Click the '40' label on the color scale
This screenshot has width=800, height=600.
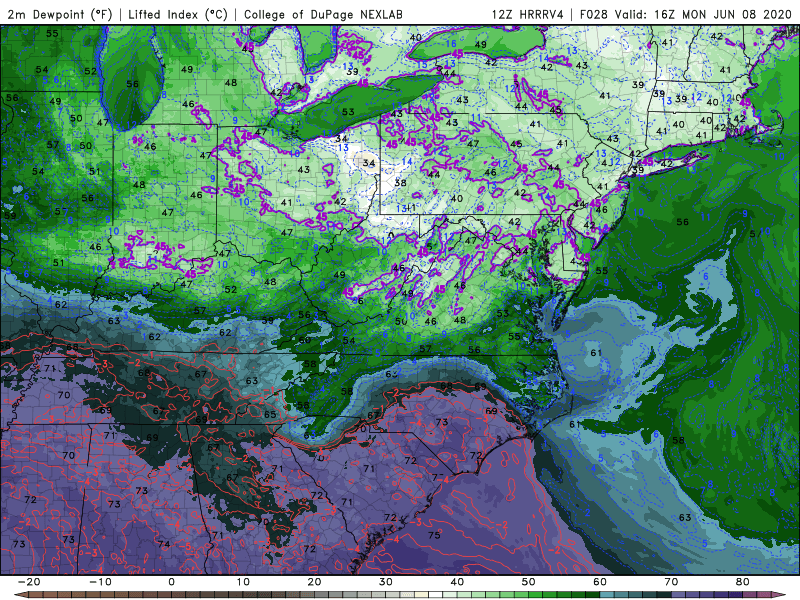pyautogui.click(x=457, y=582)
